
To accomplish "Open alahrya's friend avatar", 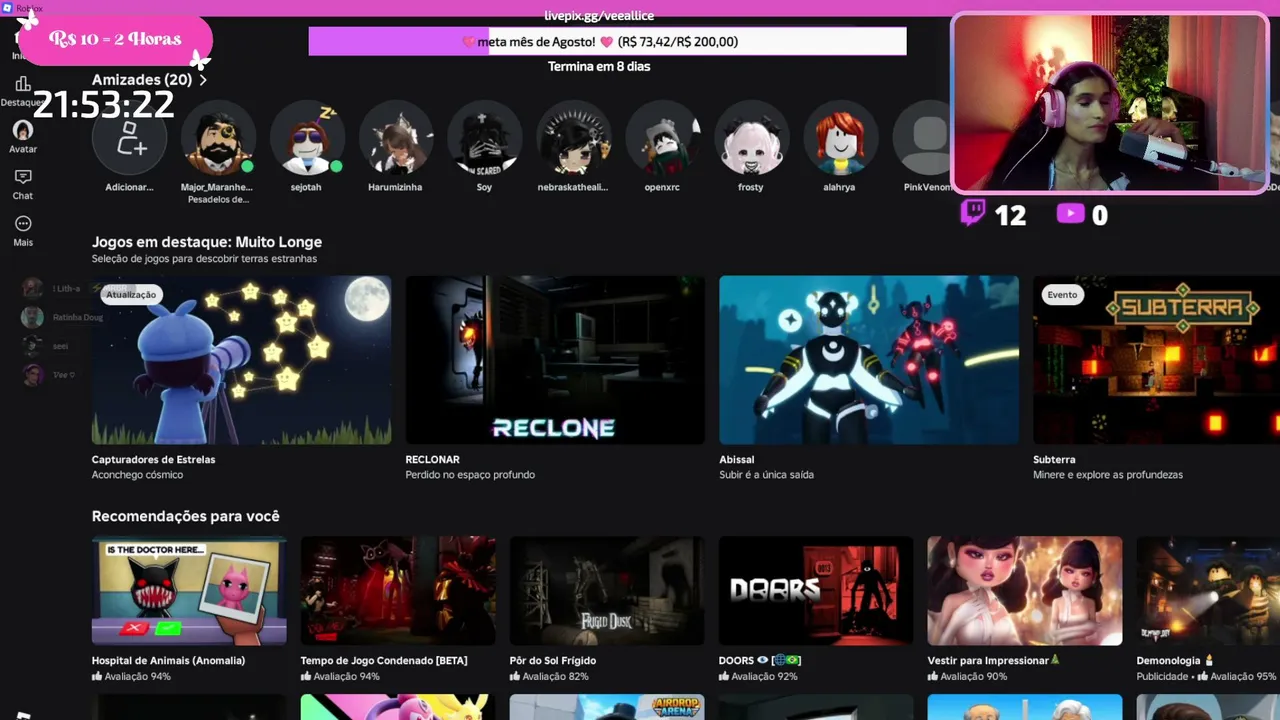I will coord(840,138).
